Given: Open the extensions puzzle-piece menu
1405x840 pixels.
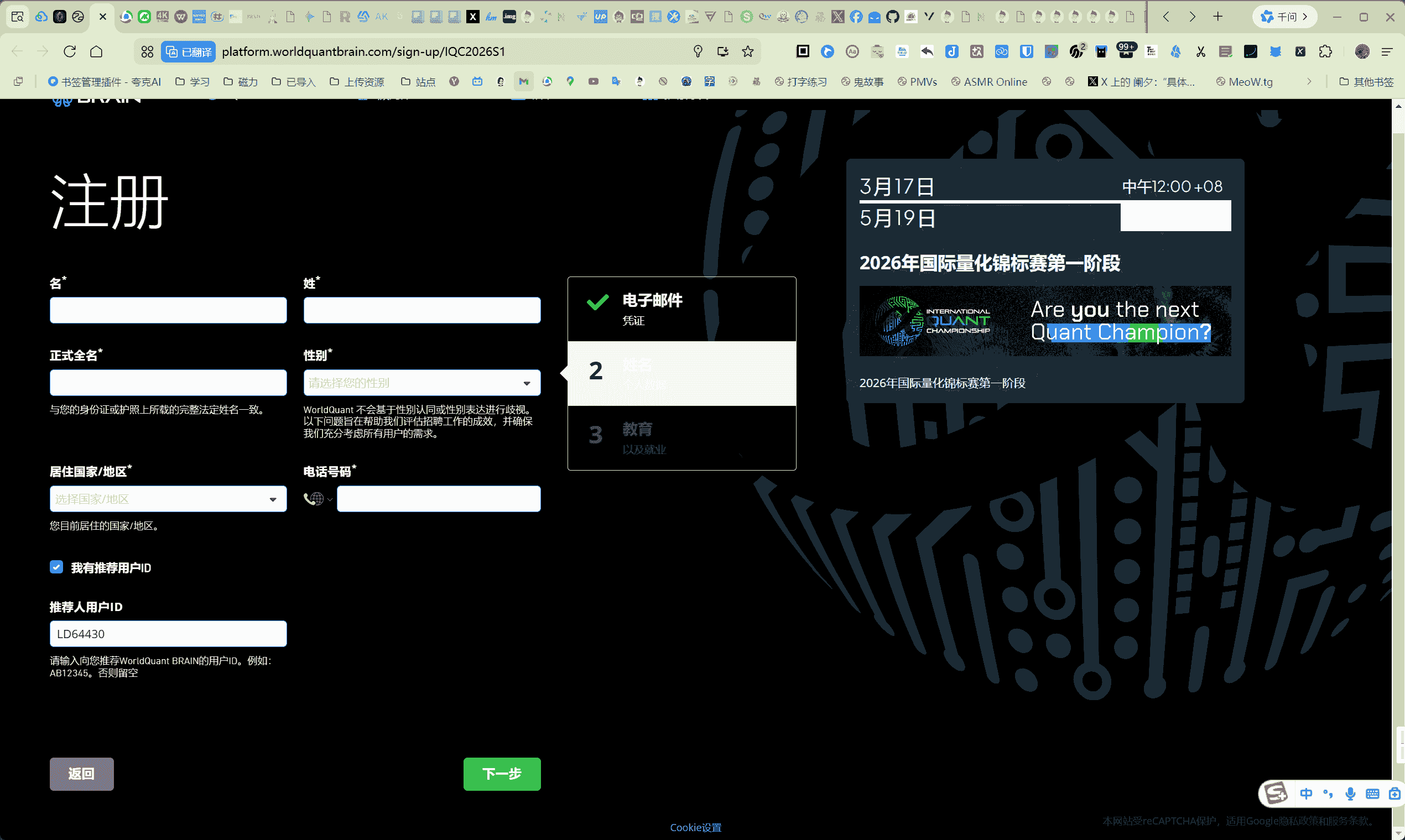Looking at the screenshot, I should point(1325,51).
